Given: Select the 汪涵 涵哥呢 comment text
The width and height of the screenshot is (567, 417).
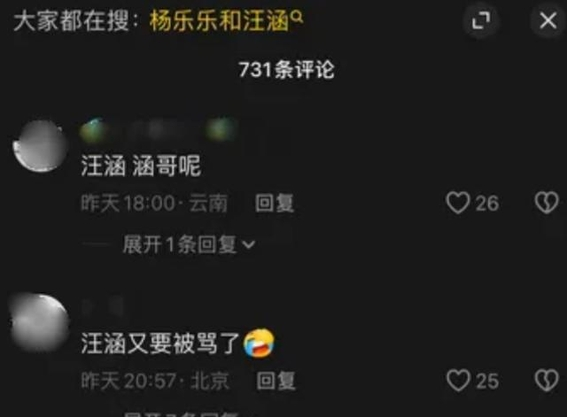Looking at the screenshot, I should point(141,166).
